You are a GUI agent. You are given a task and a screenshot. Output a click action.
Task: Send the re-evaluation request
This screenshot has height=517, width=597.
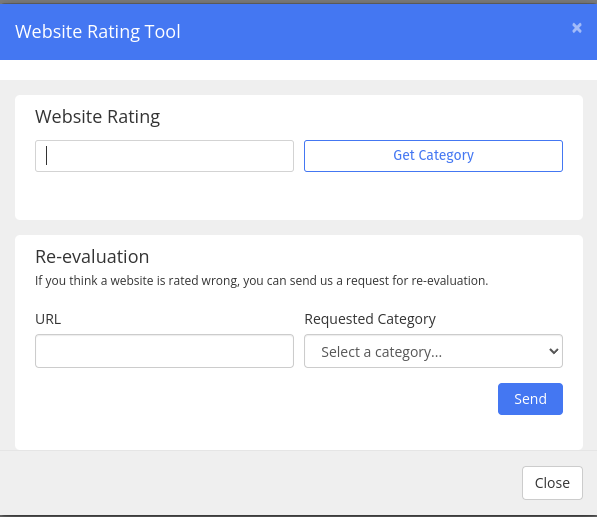[x=530, y=399]
